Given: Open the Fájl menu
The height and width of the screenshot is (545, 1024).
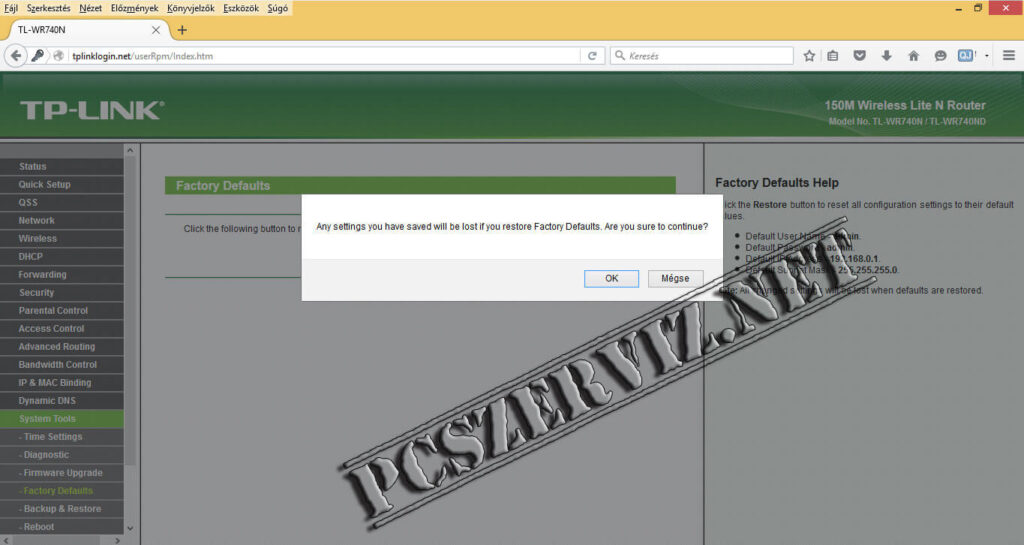Looking at the screenshot, I should (11, 8).
